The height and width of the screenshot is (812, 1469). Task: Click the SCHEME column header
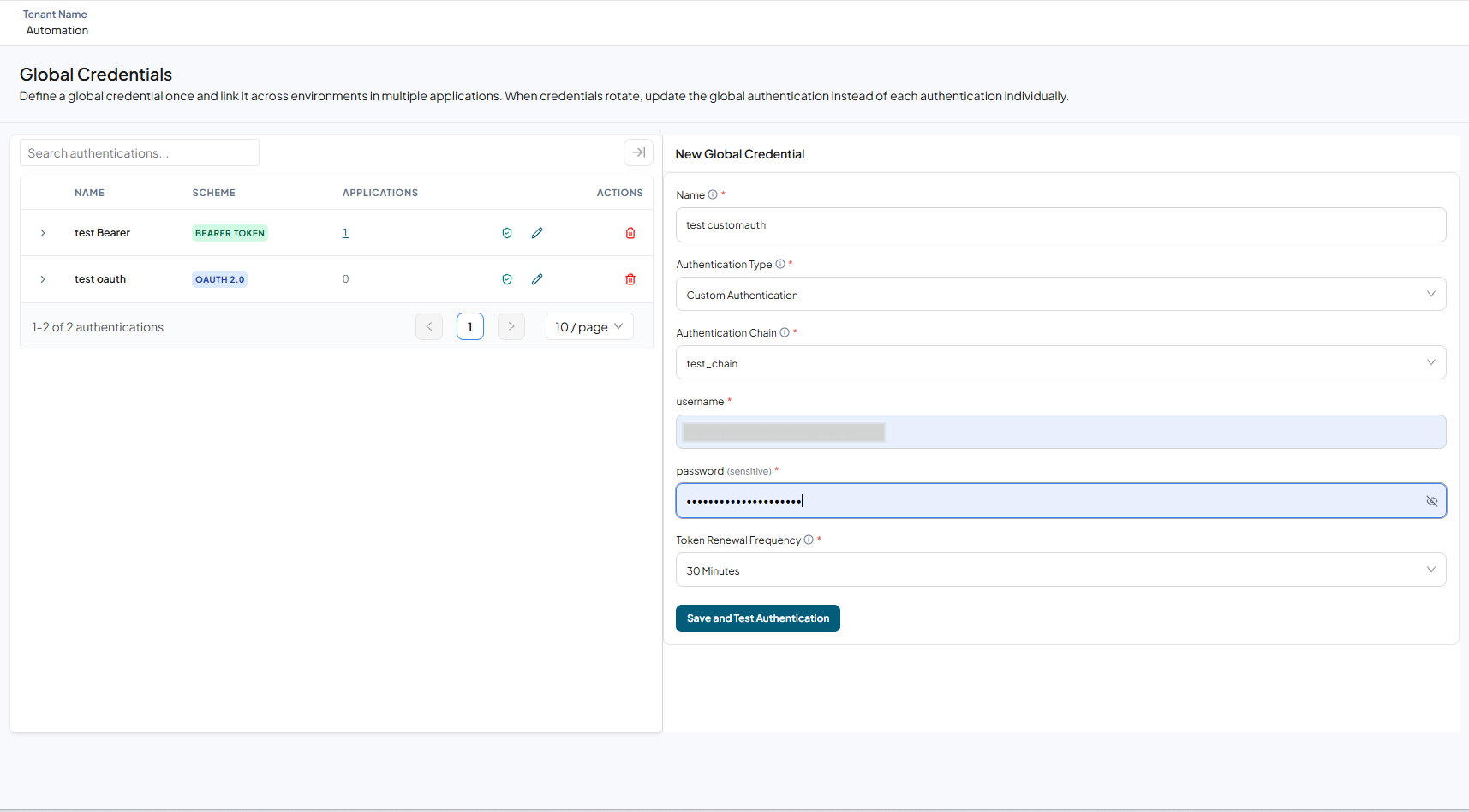[213, 193]
